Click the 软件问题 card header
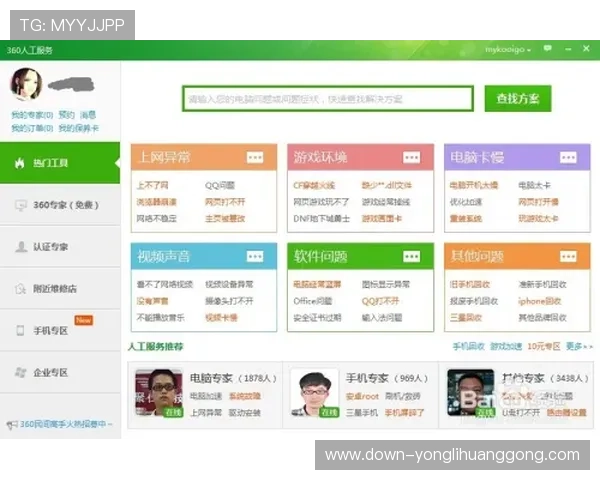Viewport: 600px width, 480px height. point(360,256)
